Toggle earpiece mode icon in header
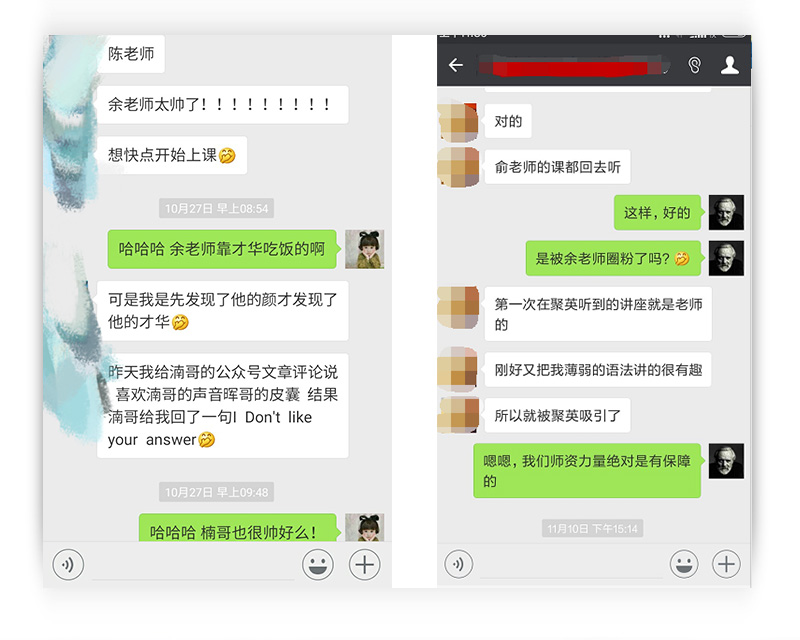 [694, 65]
